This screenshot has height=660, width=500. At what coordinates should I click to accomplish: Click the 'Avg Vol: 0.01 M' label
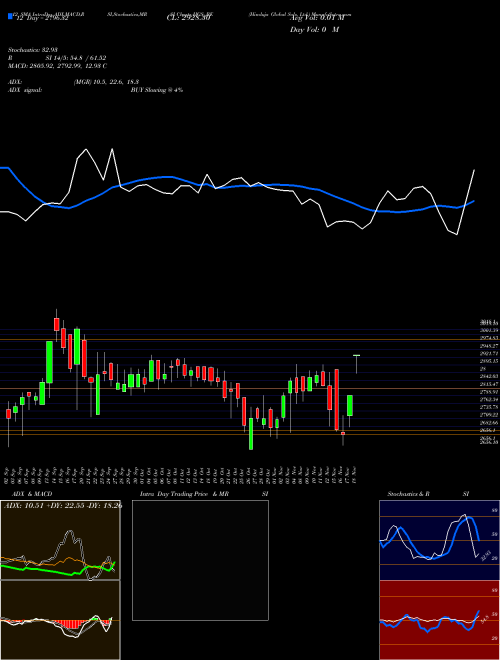click(x=317, y=19)
